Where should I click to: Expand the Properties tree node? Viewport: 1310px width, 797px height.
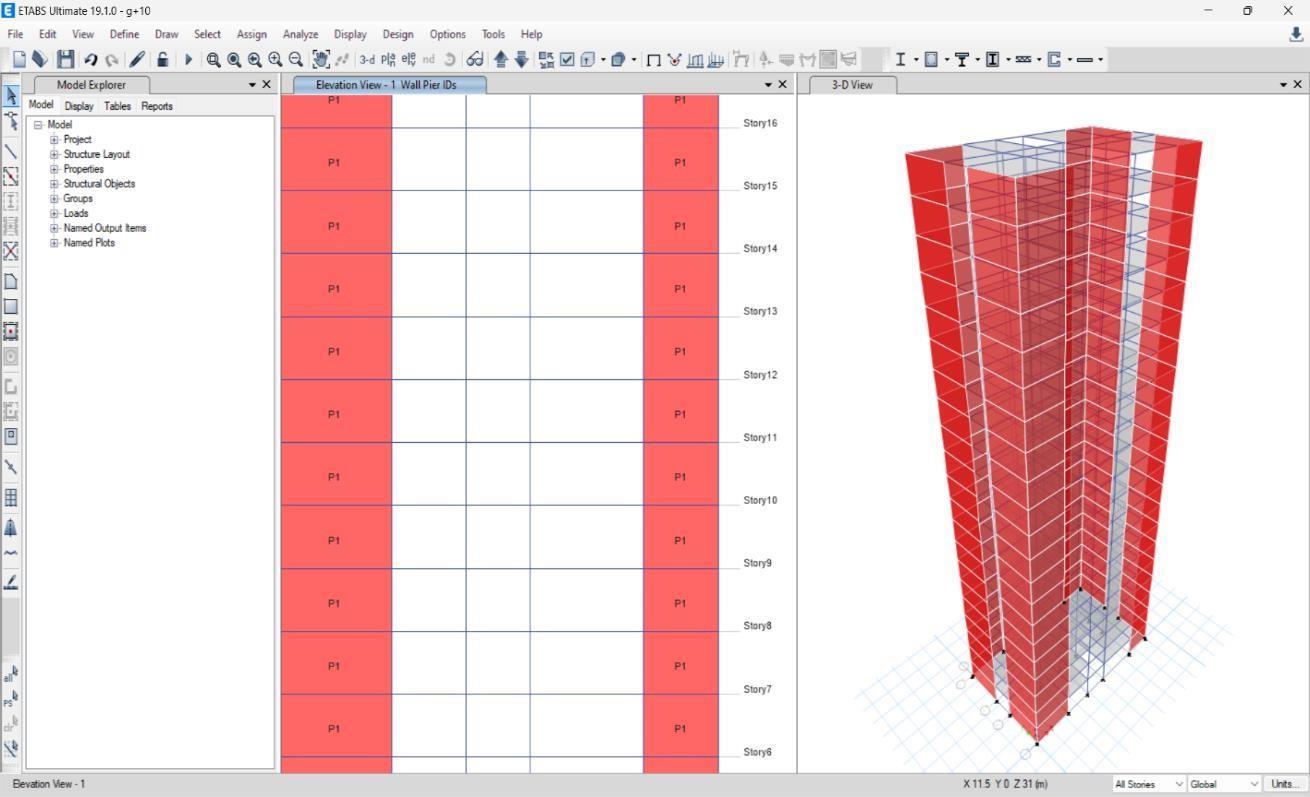point(55,169)
